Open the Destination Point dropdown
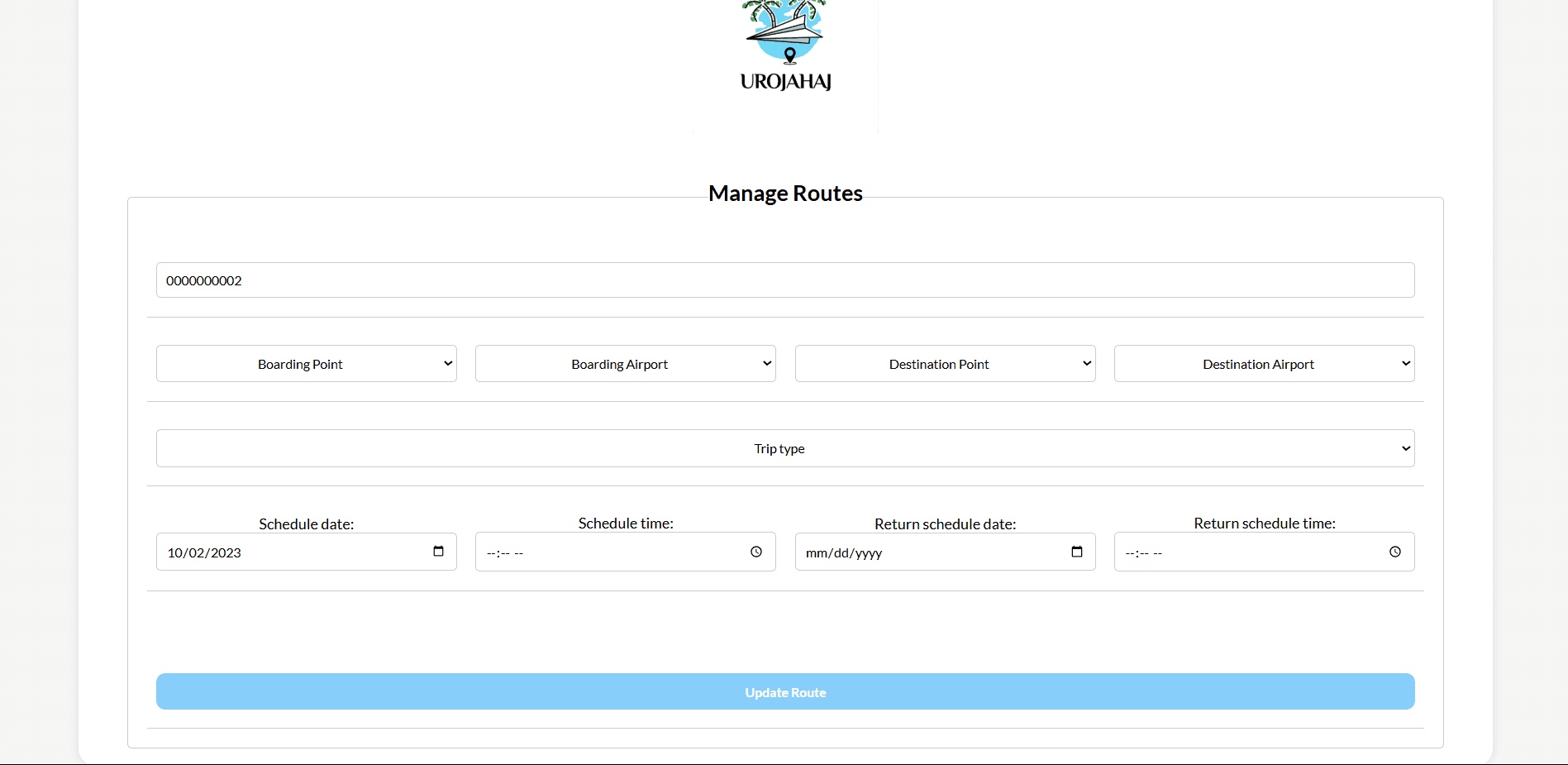The image size is (1568, 765). point(945,364)
